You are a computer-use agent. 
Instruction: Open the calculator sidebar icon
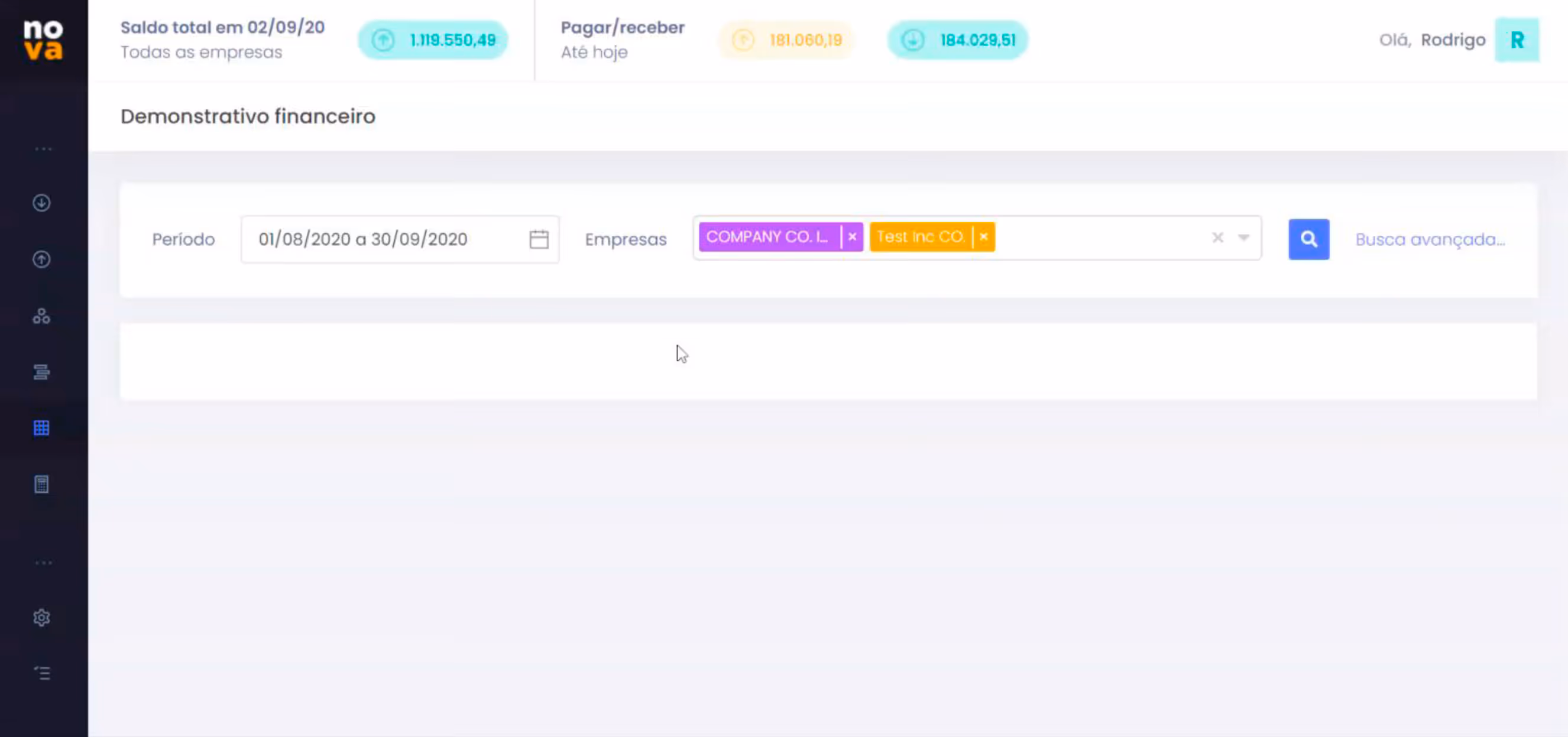(41, 485)
